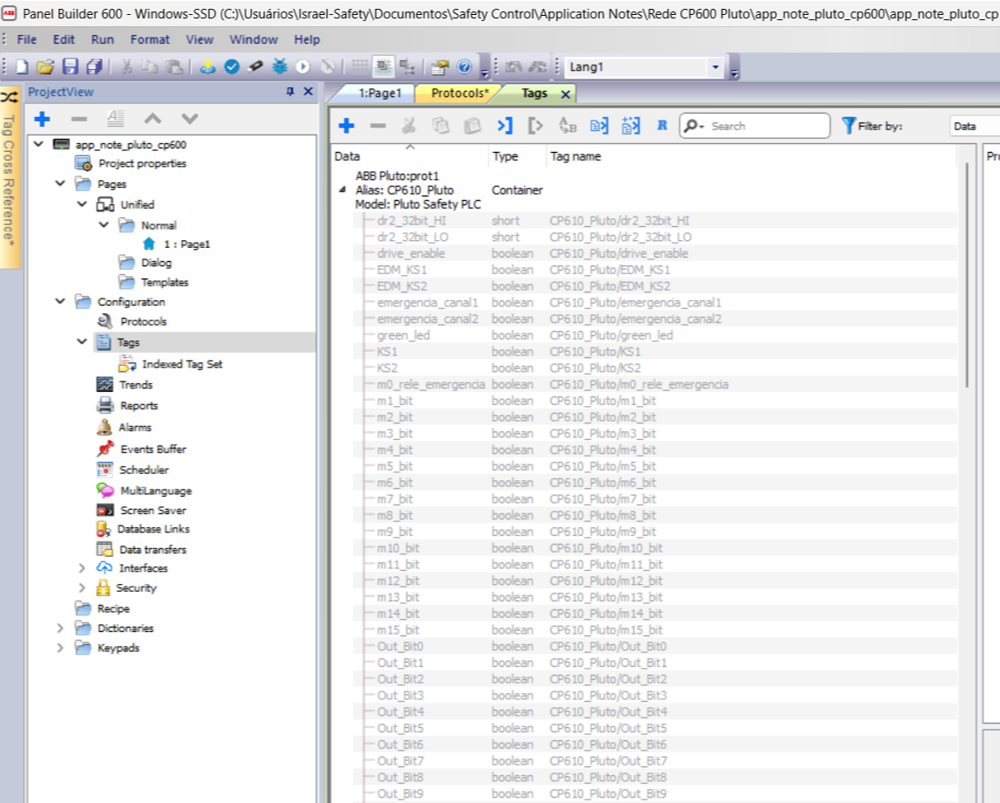
Task: Open the Window menu
Action: click(x=253, y=40)
